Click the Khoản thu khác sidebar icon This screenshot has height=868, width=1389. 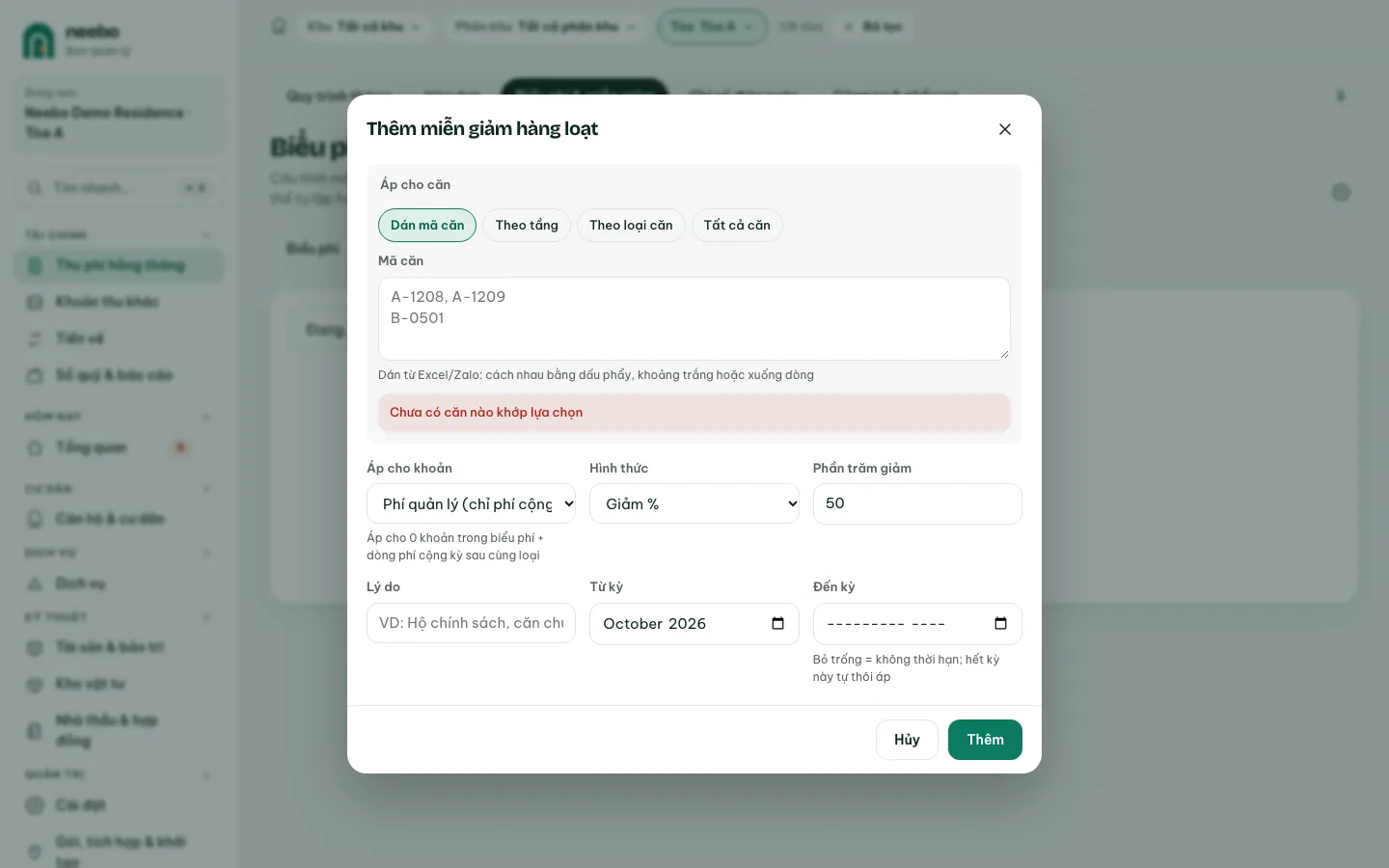pyautogui.click(x=36, y=302)
